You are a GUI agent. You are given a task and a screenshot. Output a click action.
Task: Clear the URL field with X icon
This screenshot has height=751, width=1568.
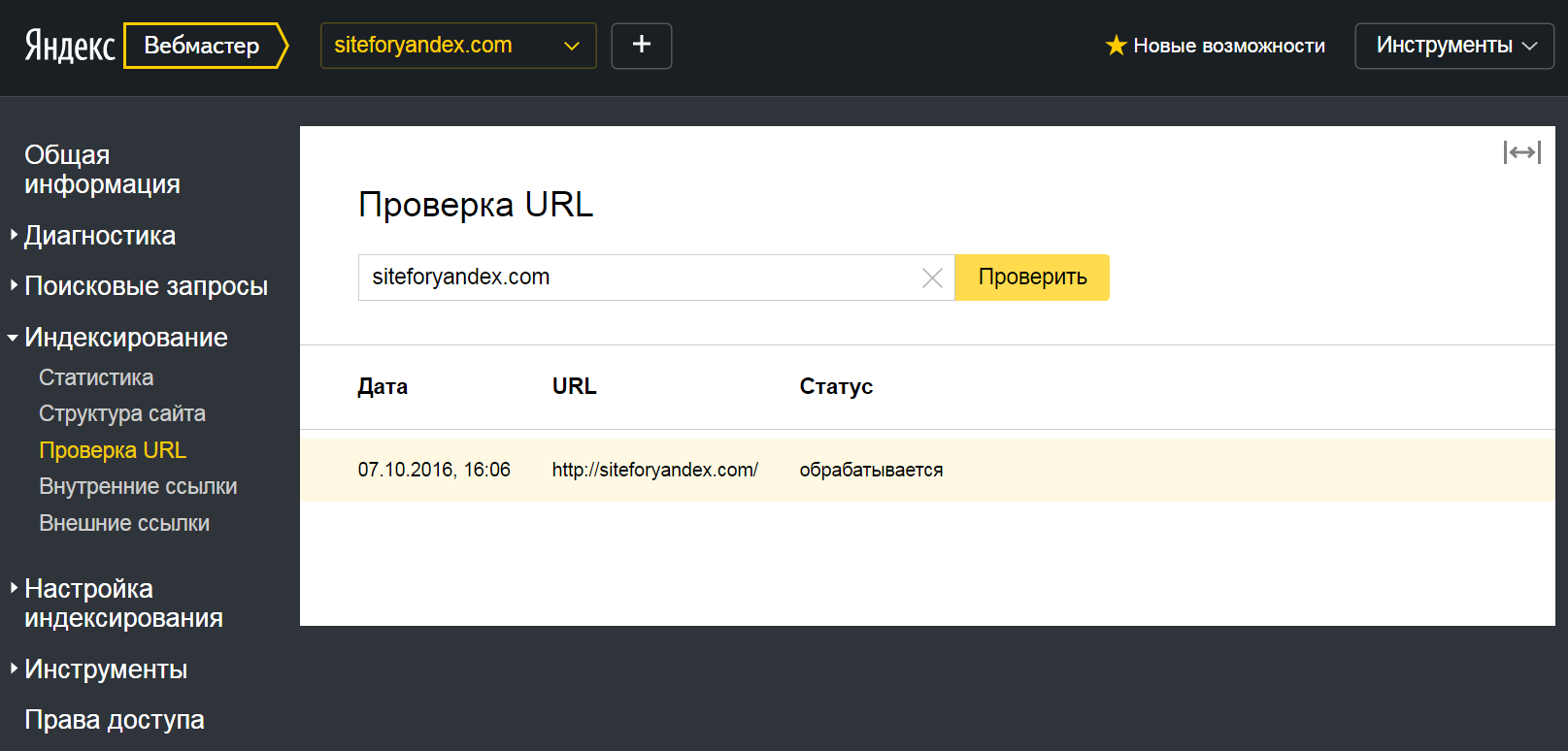pyautogui.click(x=932, y=278)
